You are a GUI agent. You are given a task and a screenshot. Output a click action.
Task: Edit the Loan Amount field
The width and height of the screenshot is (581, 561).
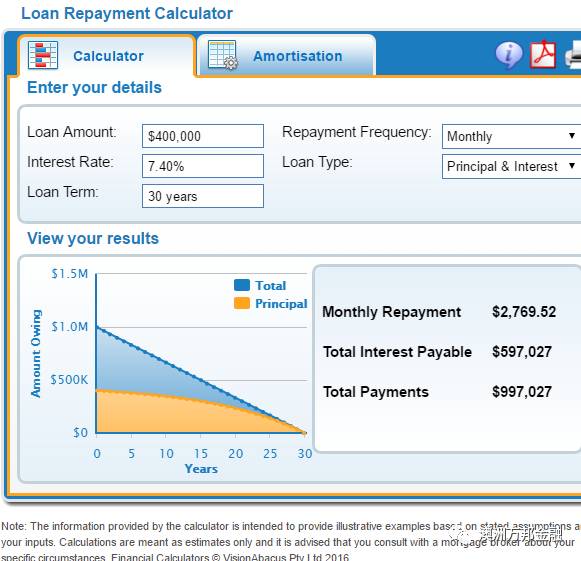[203, 136]
